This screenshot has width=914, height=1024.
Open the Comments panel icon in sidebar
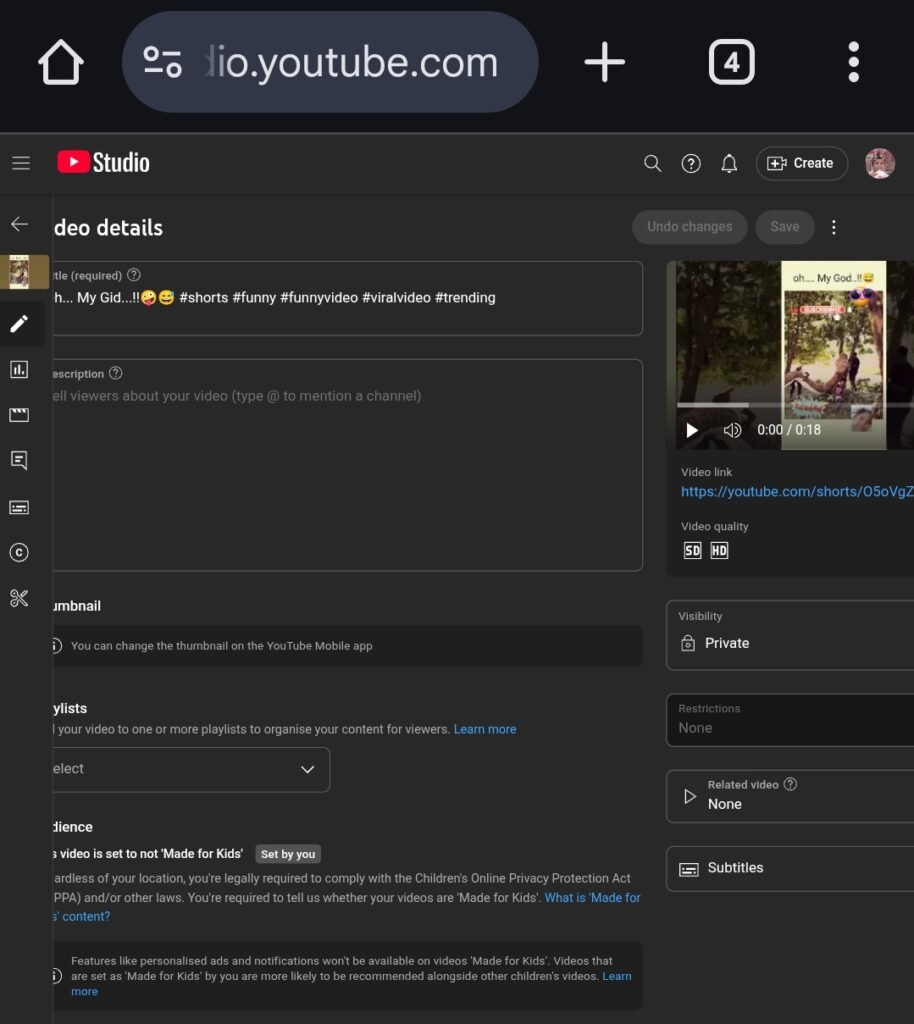tap(20, 460)
